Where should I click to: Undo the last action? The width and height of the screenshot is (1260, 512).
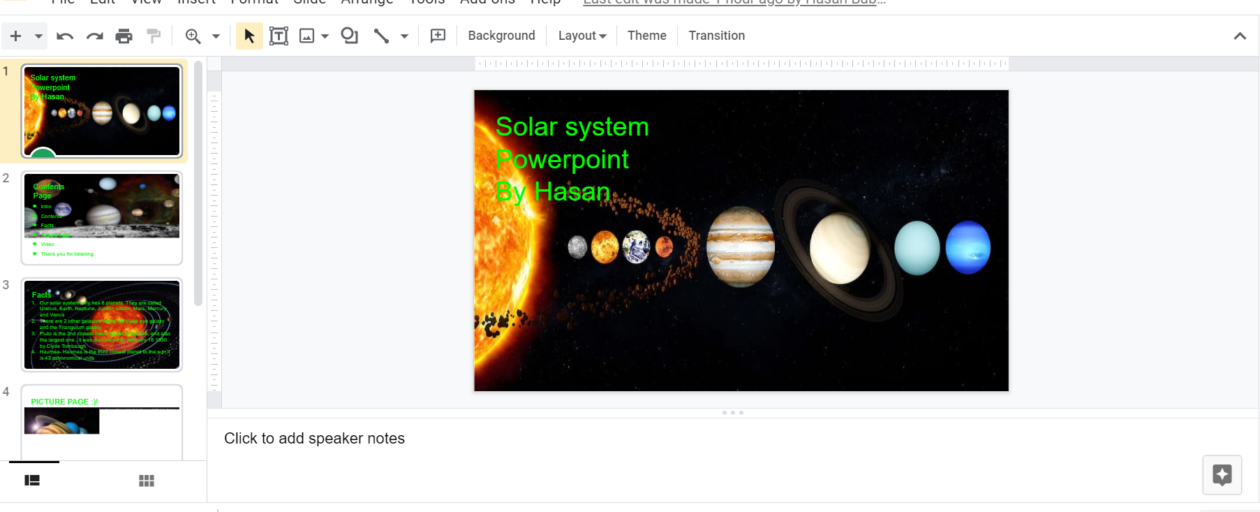tap(65, 36)
